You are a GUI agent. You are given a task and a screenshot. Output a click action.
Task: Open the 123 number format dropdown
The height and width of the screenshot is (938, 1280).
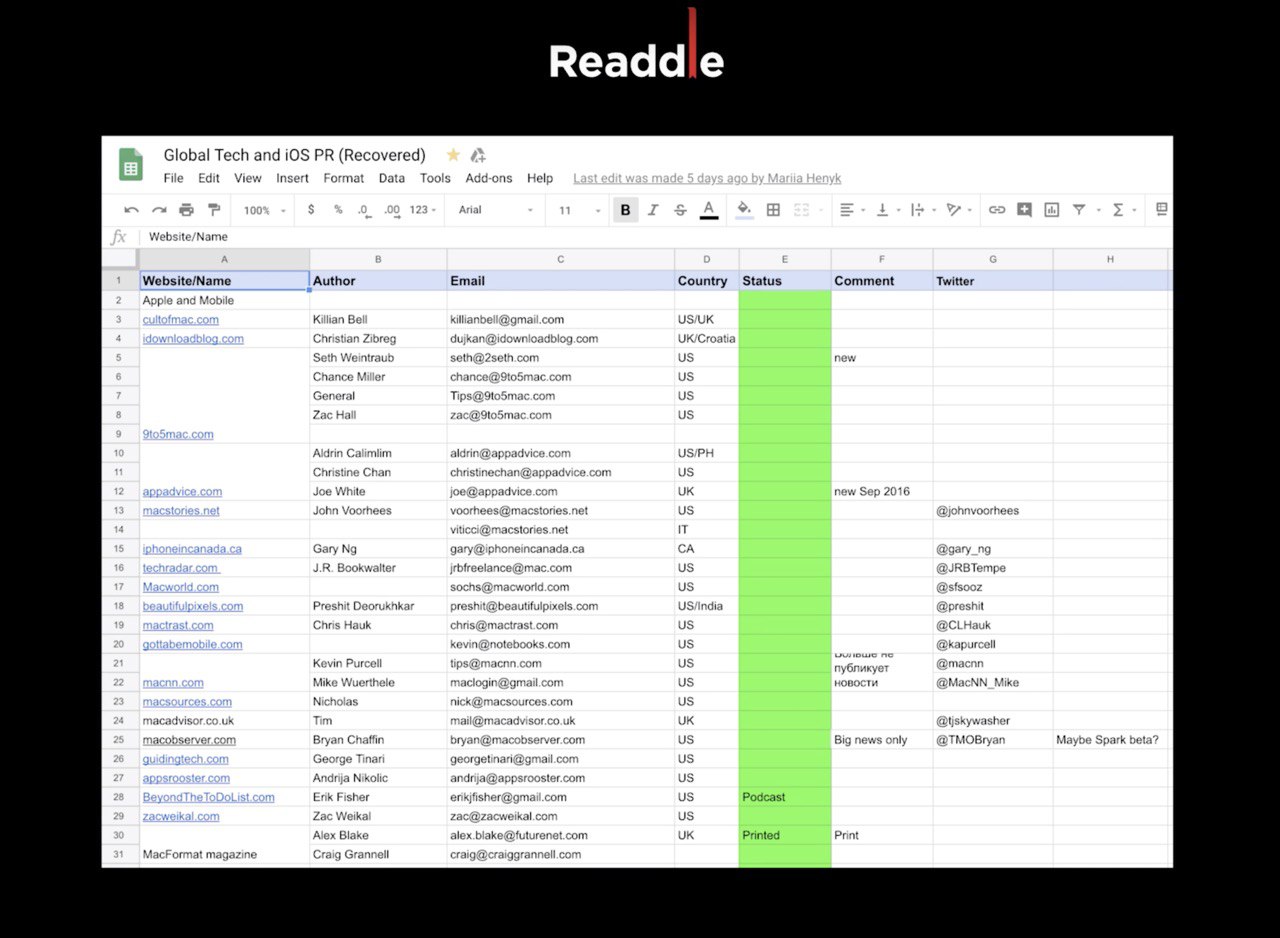coord(423,210)
